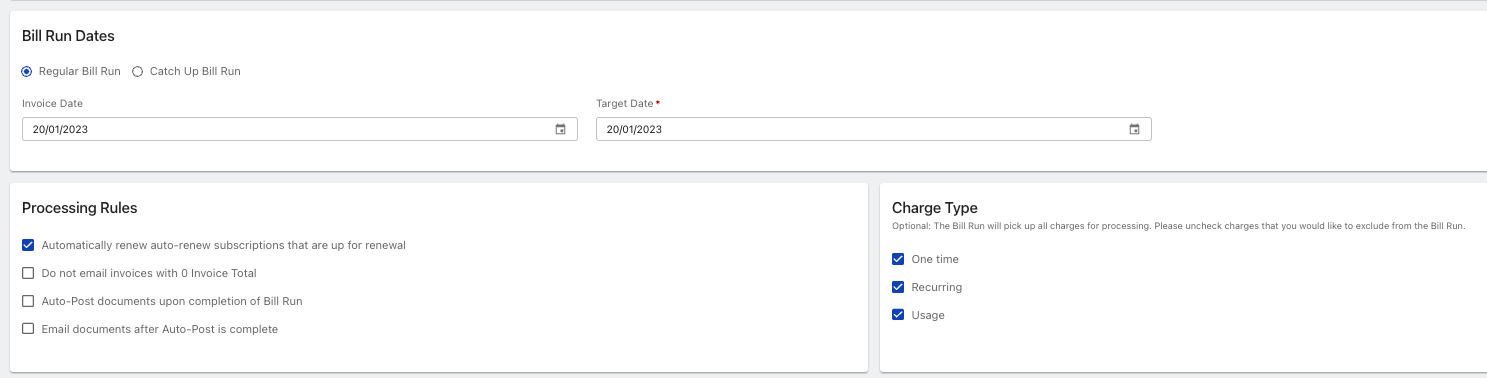
Task: Select the Catch Up Bill Run radio option
Action: click(x=138, y=71)
